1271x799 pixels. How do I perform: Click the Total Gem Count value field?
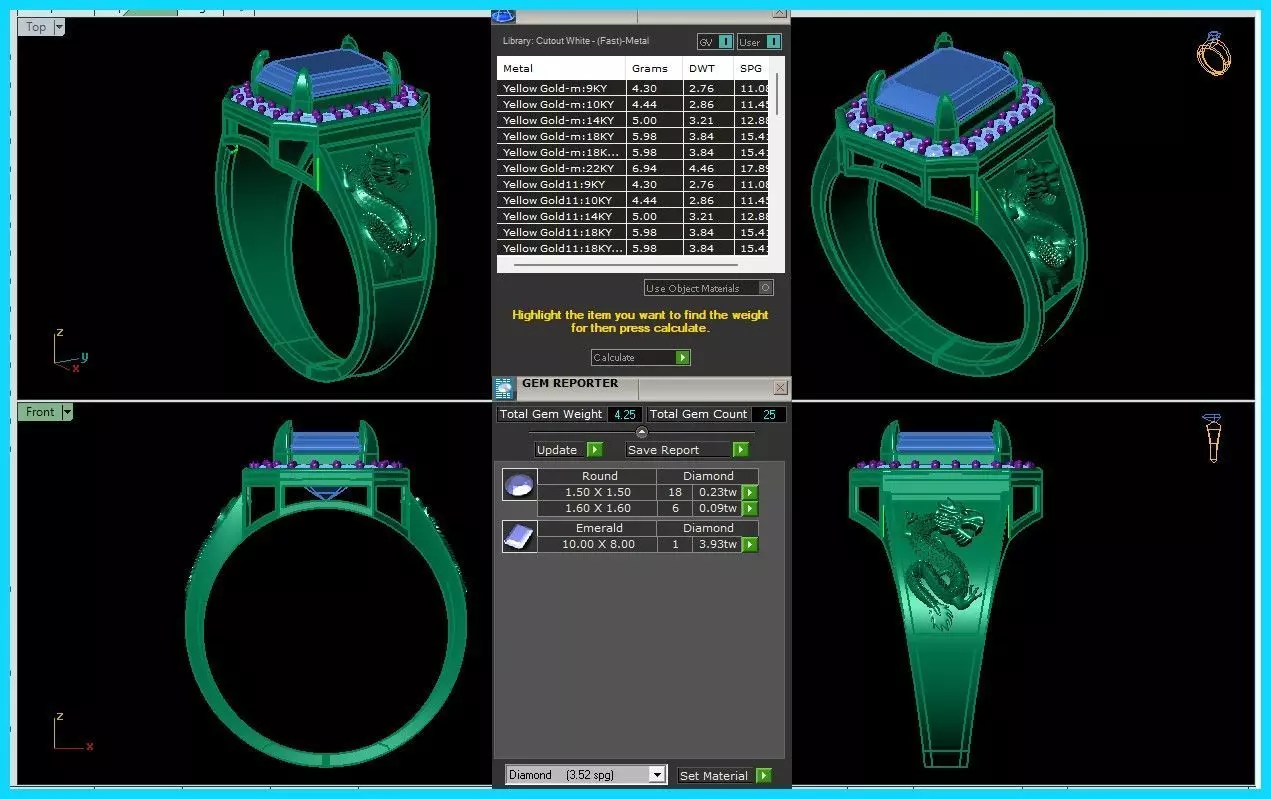(x=769, y=414)
